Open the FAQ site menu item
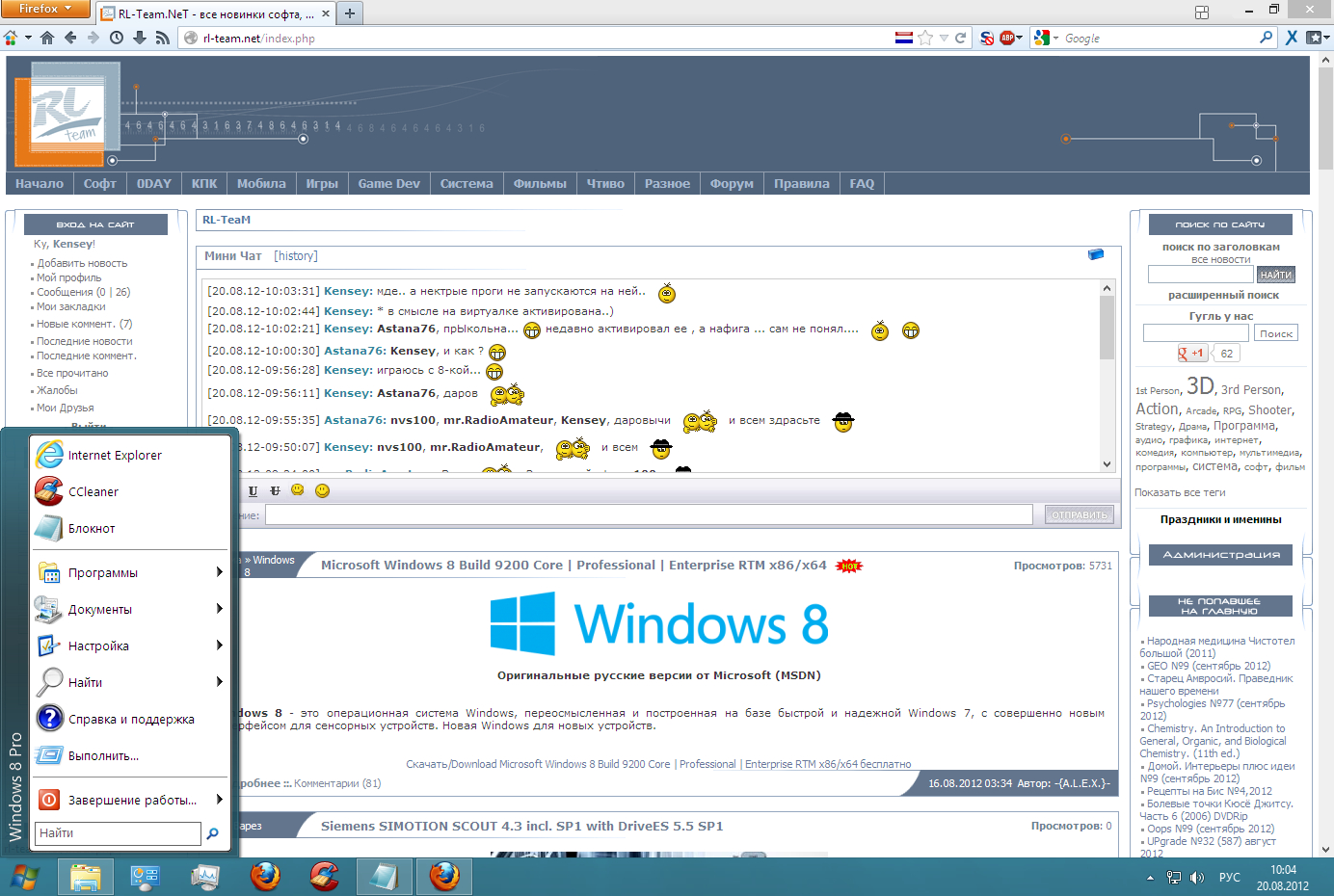The image size is (1334, 896). click(x=862, y=183)
